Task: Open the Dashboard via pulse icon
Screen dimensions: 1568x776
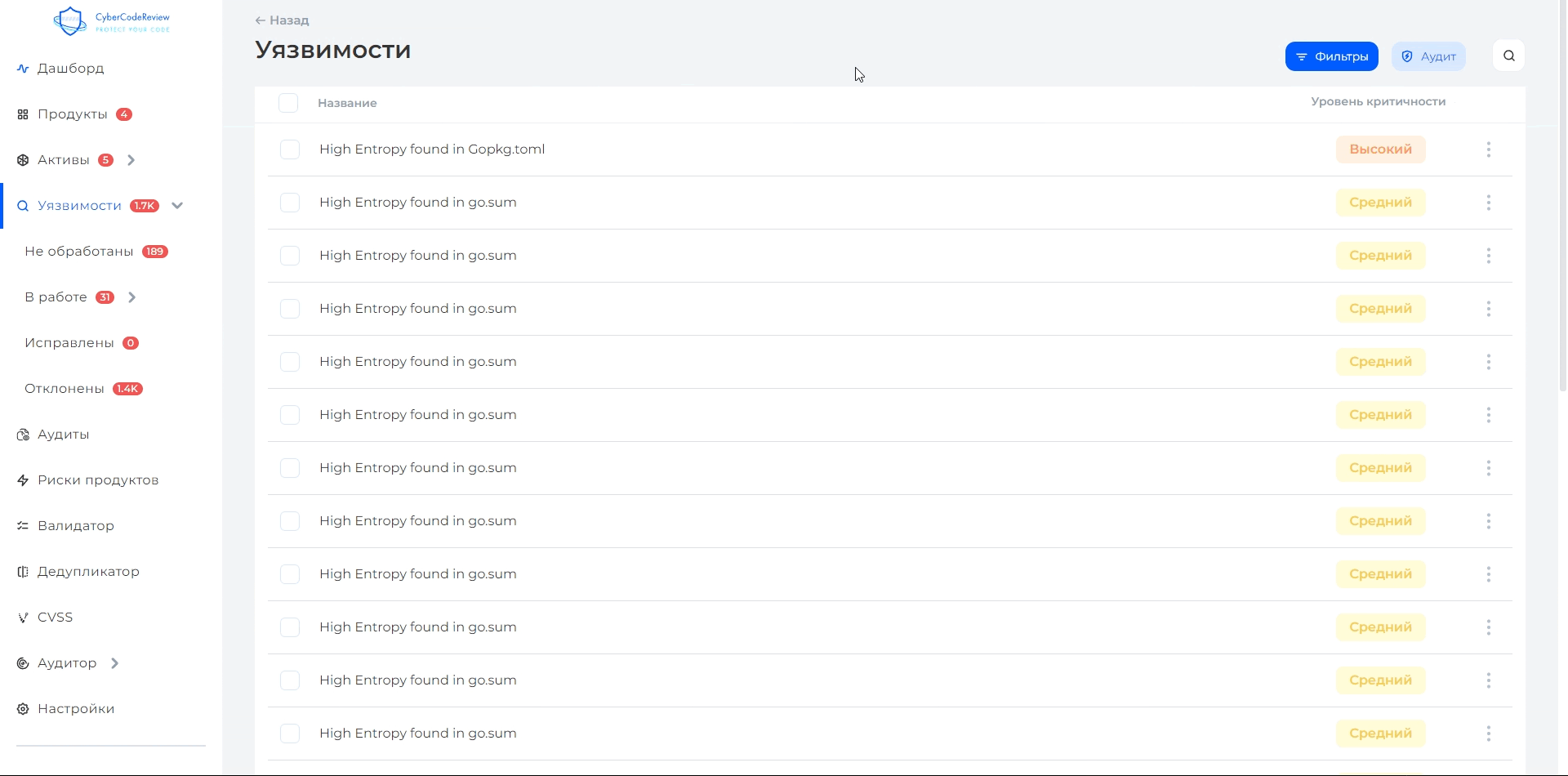Action: [23, 69]
